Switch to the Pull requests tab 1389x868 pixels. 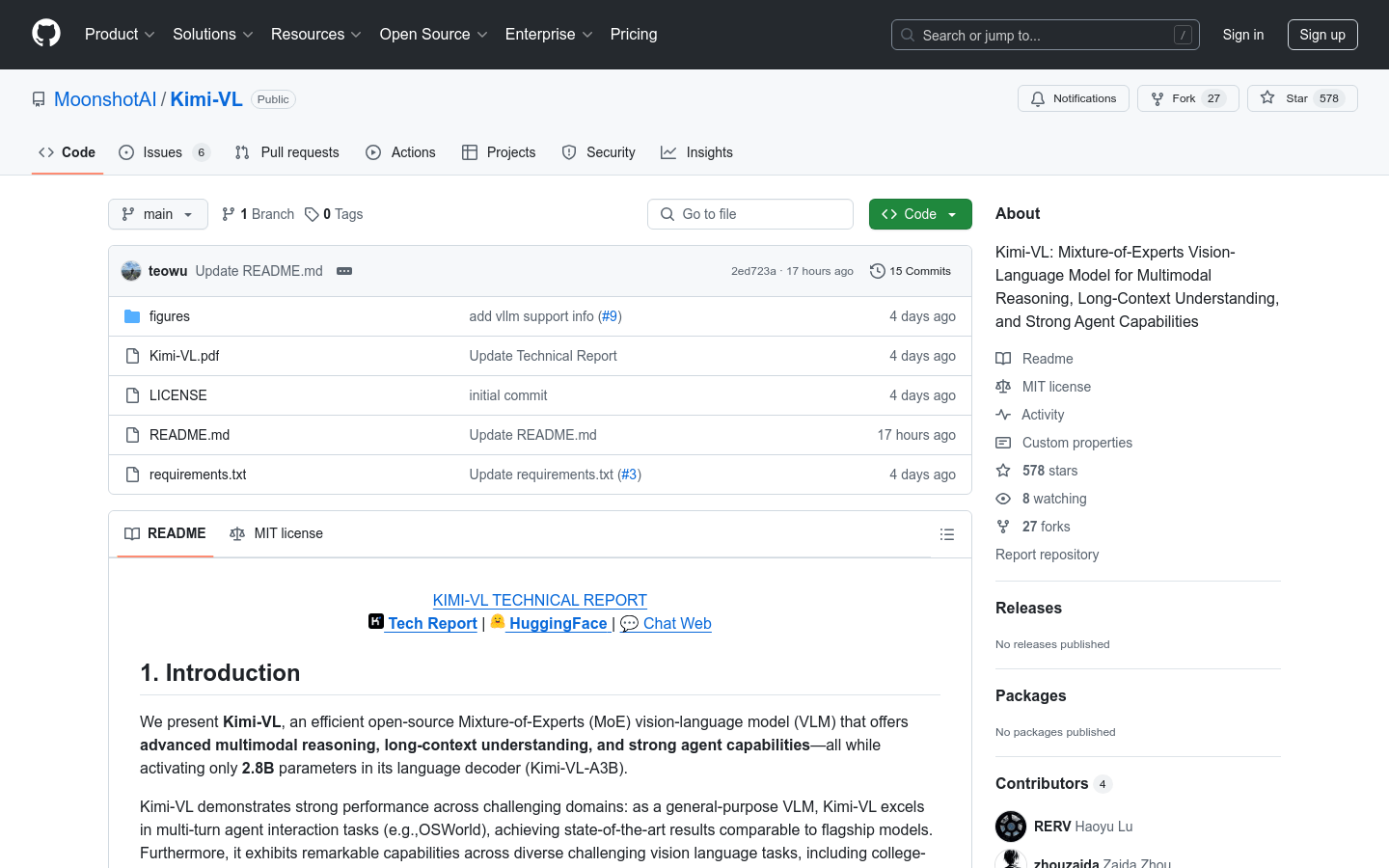(x=287, y=152)
